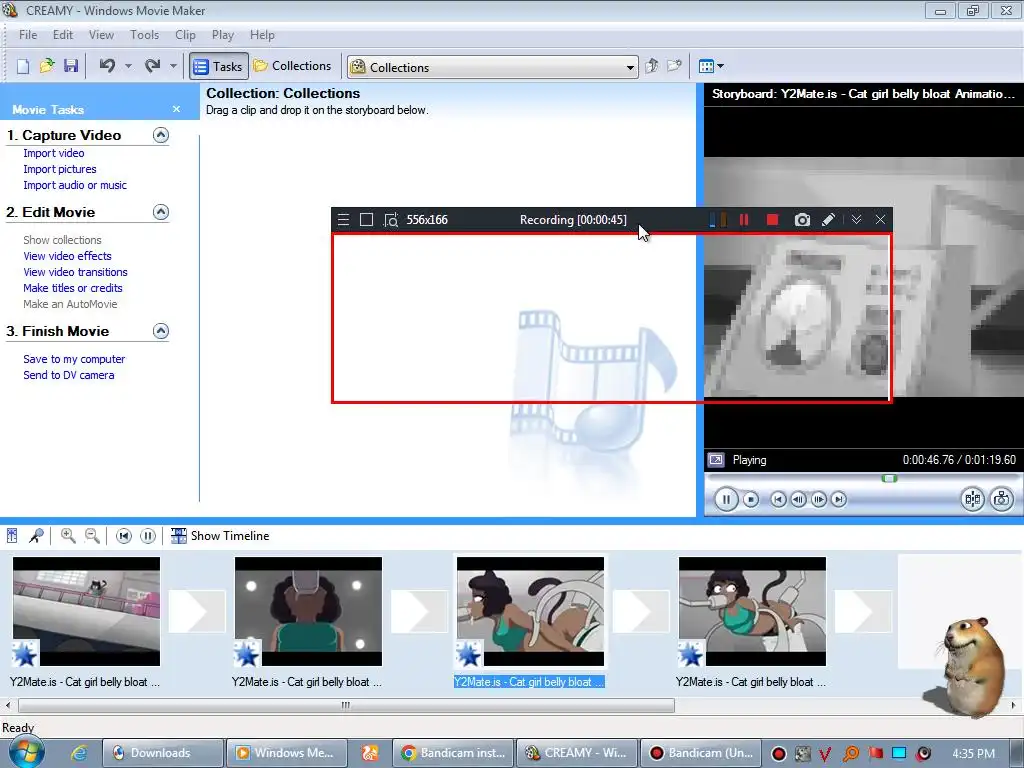Open the Edit menu

click(x=63, y=35)
